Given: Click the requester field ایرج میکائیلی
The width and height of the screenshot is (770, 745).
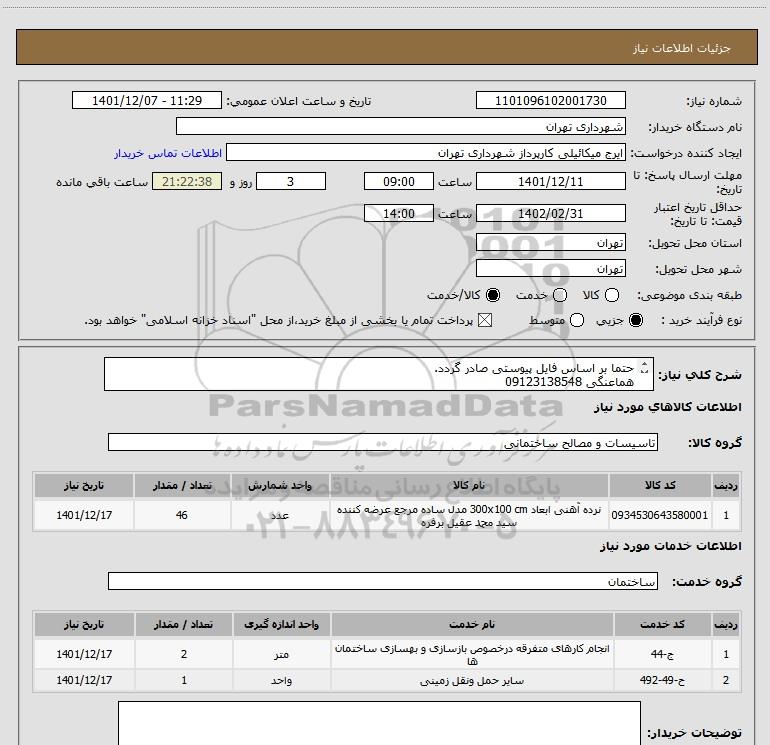Looking at the screenshot, I should (x=426, y=153).
